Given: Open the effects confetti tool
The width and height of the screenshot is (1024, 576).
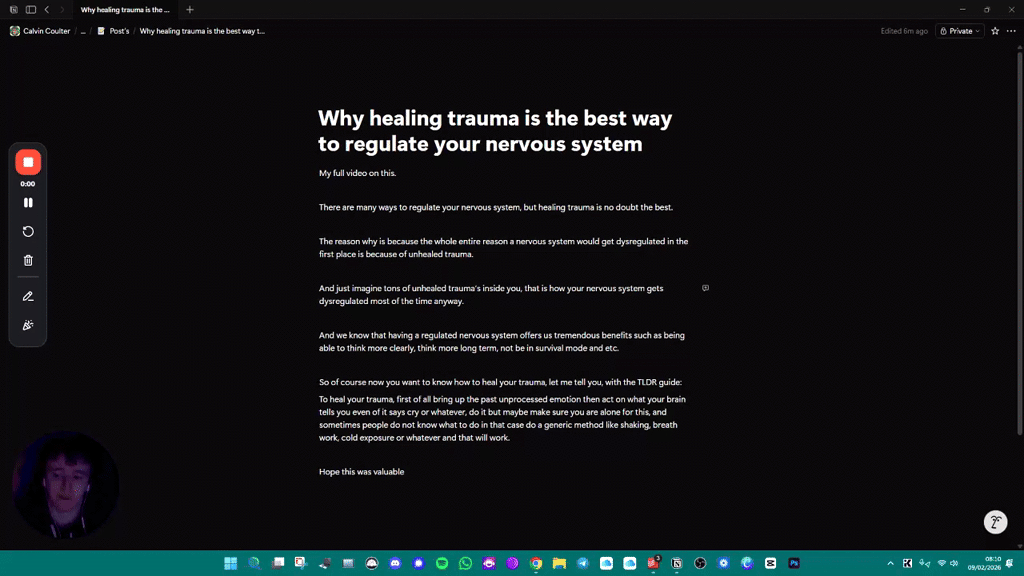Looking at the screenshot, I should pos(28,324).
